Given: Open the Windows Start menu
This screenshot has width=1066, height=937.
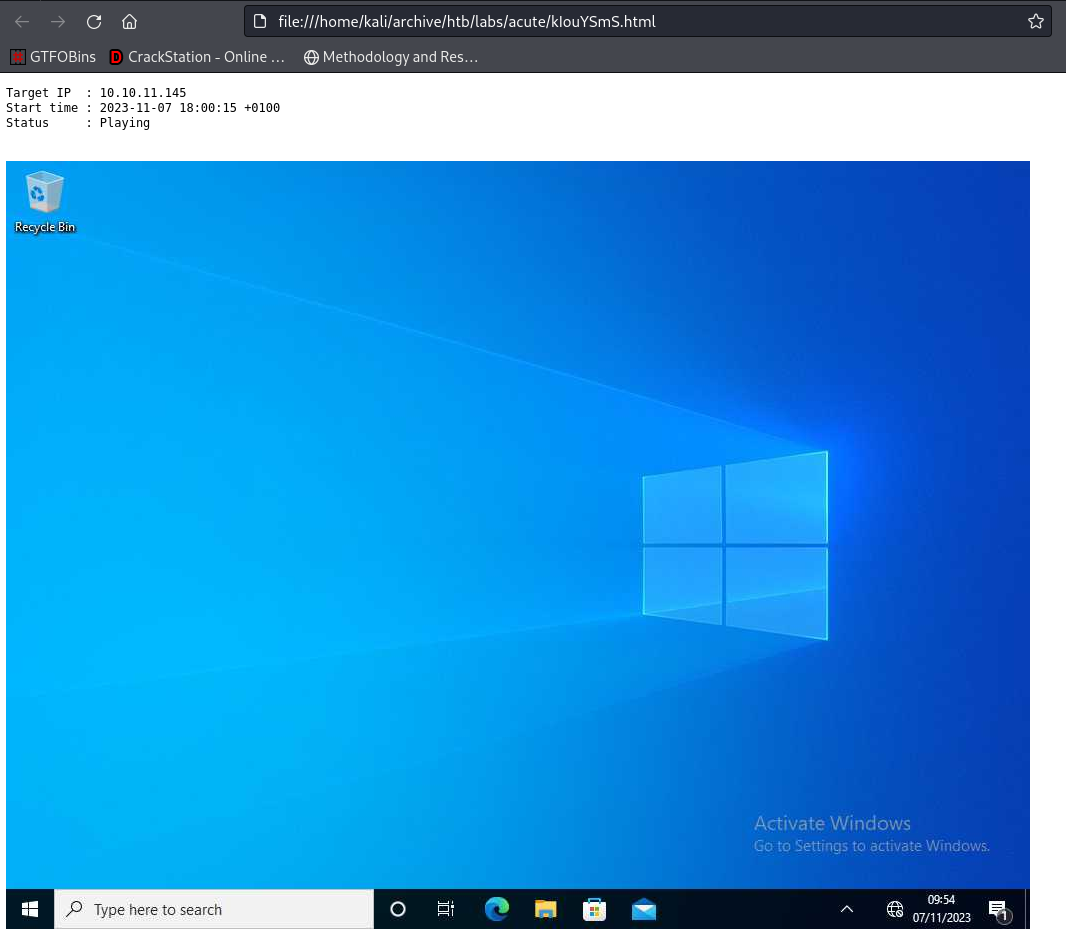Looking at the screenshot, I should tap(30, 908).
